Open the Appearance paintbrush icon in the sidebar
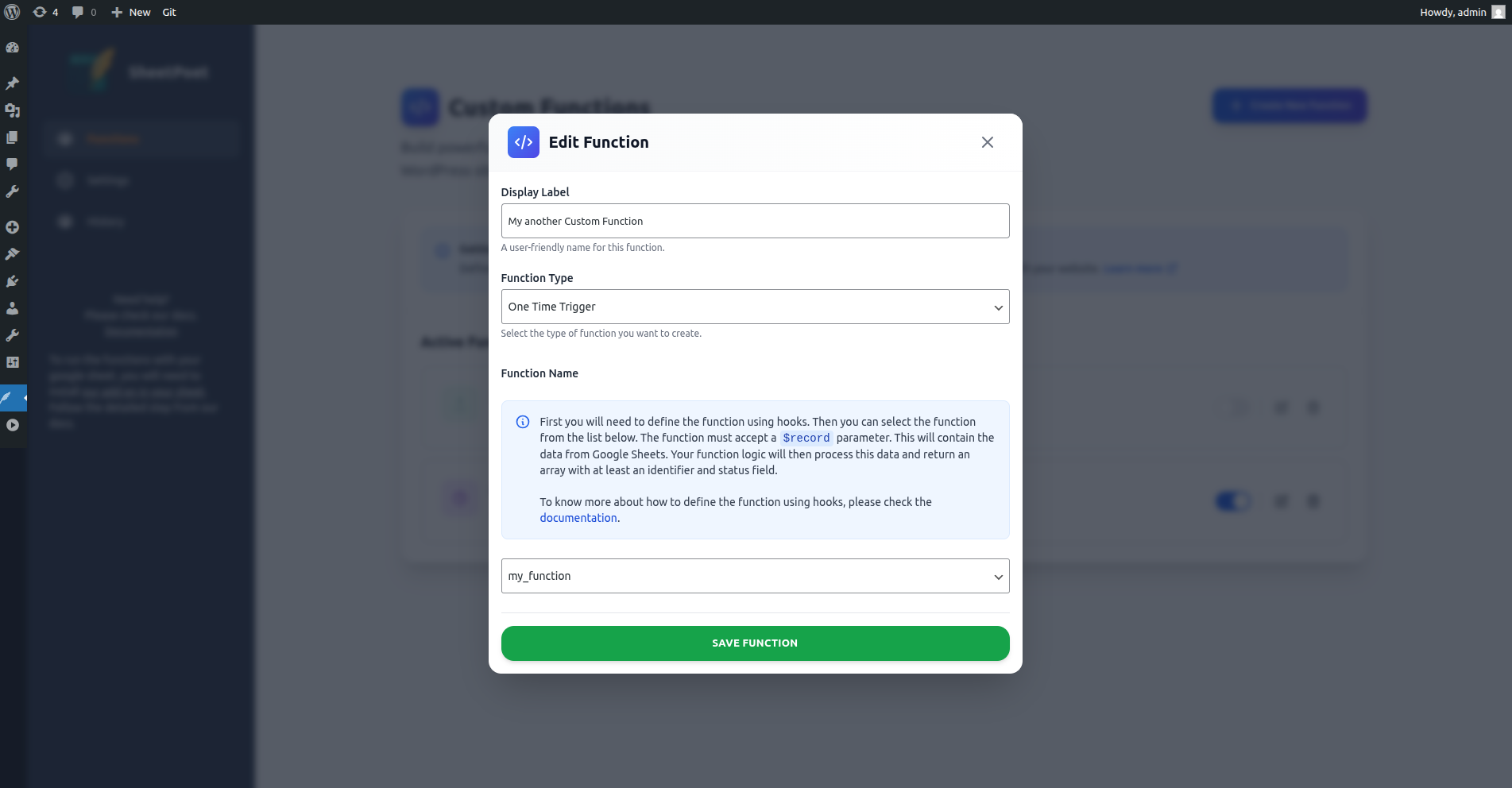 coord(12,254)
